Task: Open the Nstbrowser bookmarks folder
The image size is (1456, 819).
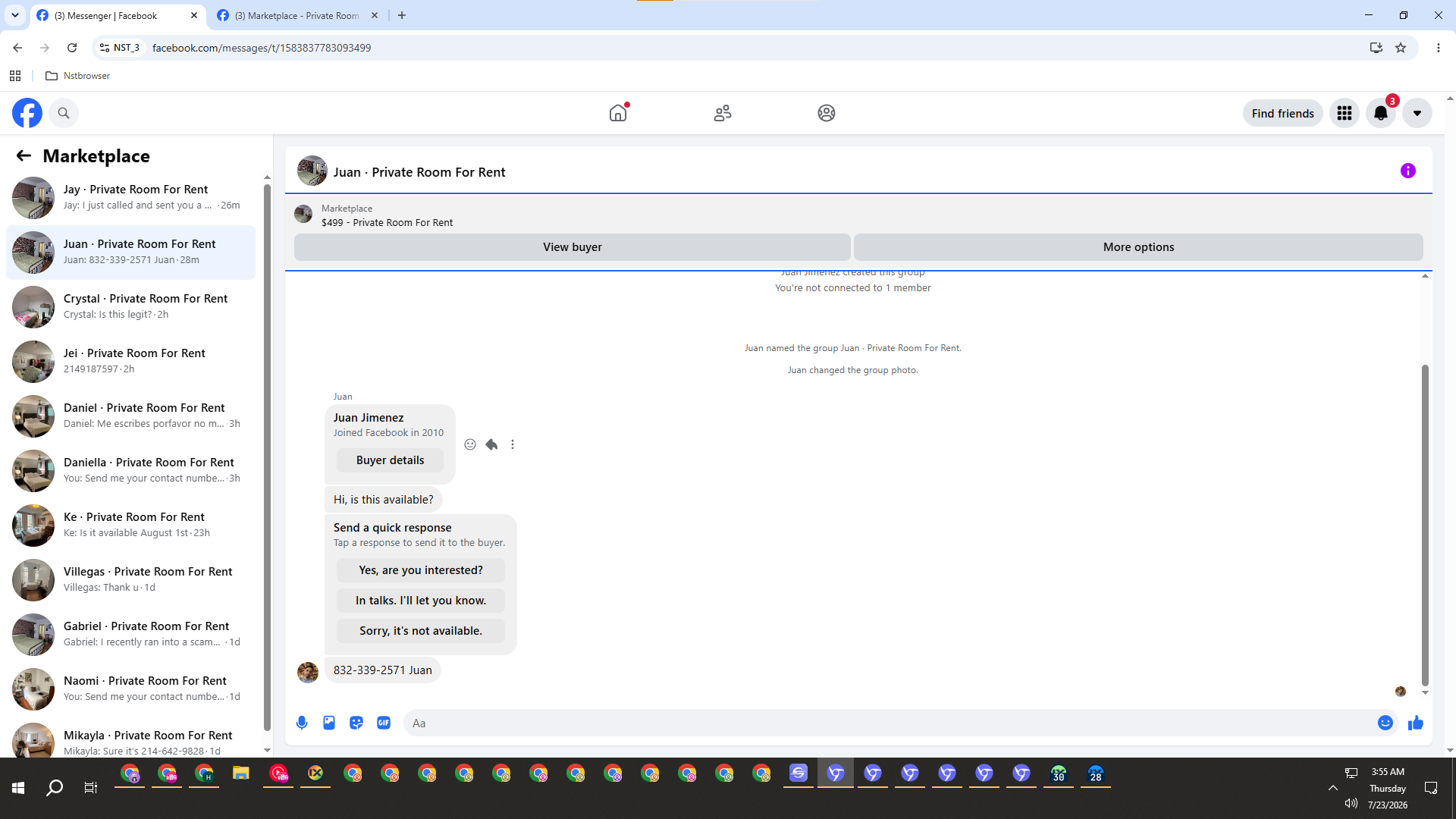Action: click(x=78, y=76)
